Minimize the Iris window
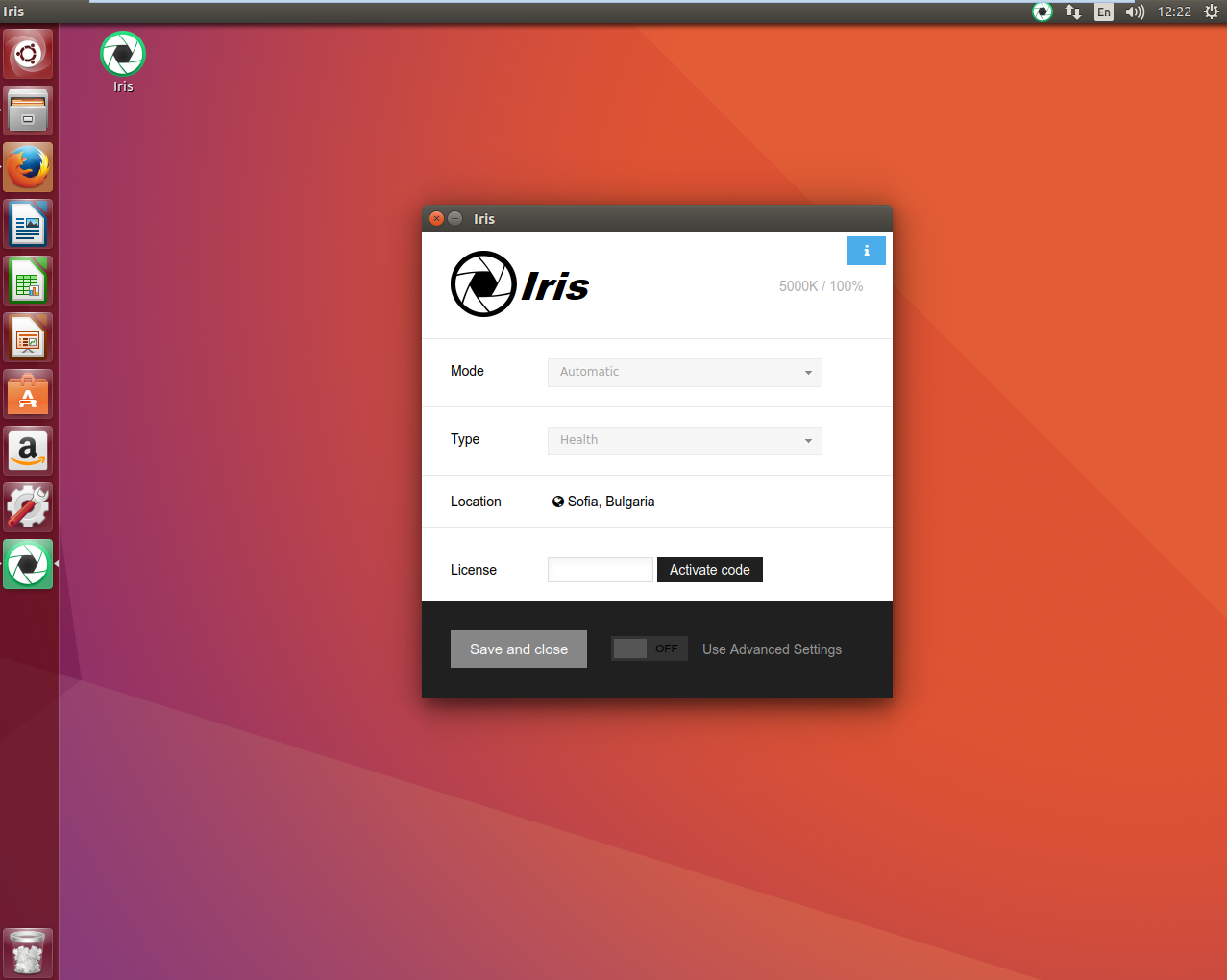 tap(455, 219)
